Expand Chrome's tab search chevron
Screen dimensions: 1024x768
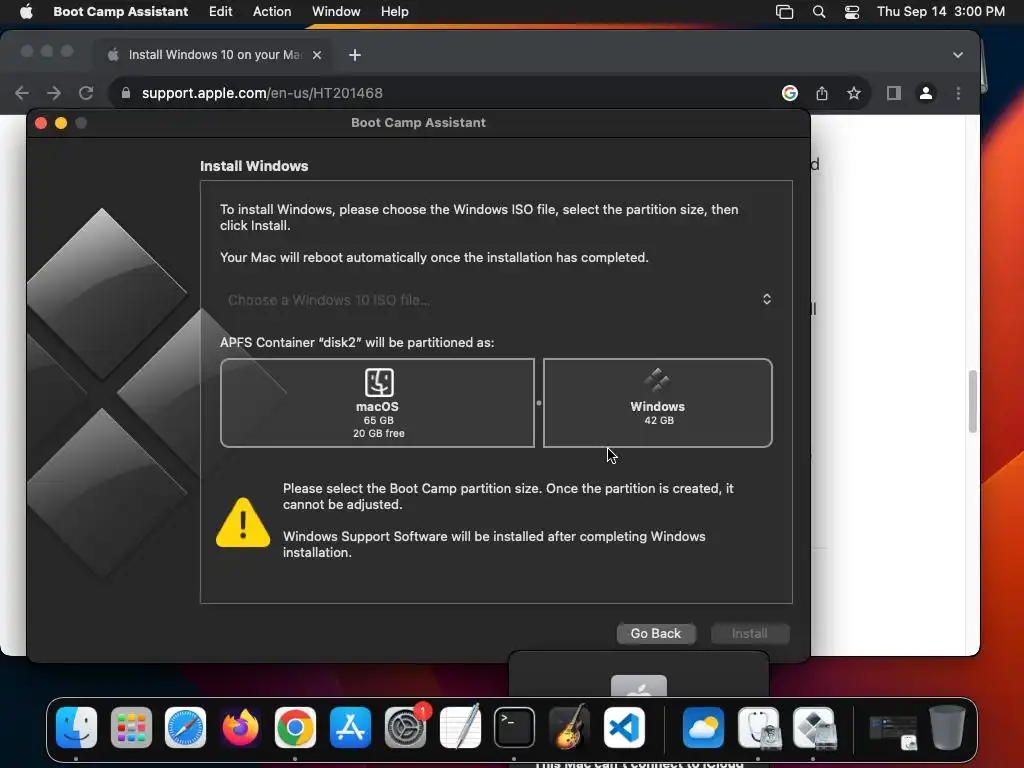click(957, 55)
